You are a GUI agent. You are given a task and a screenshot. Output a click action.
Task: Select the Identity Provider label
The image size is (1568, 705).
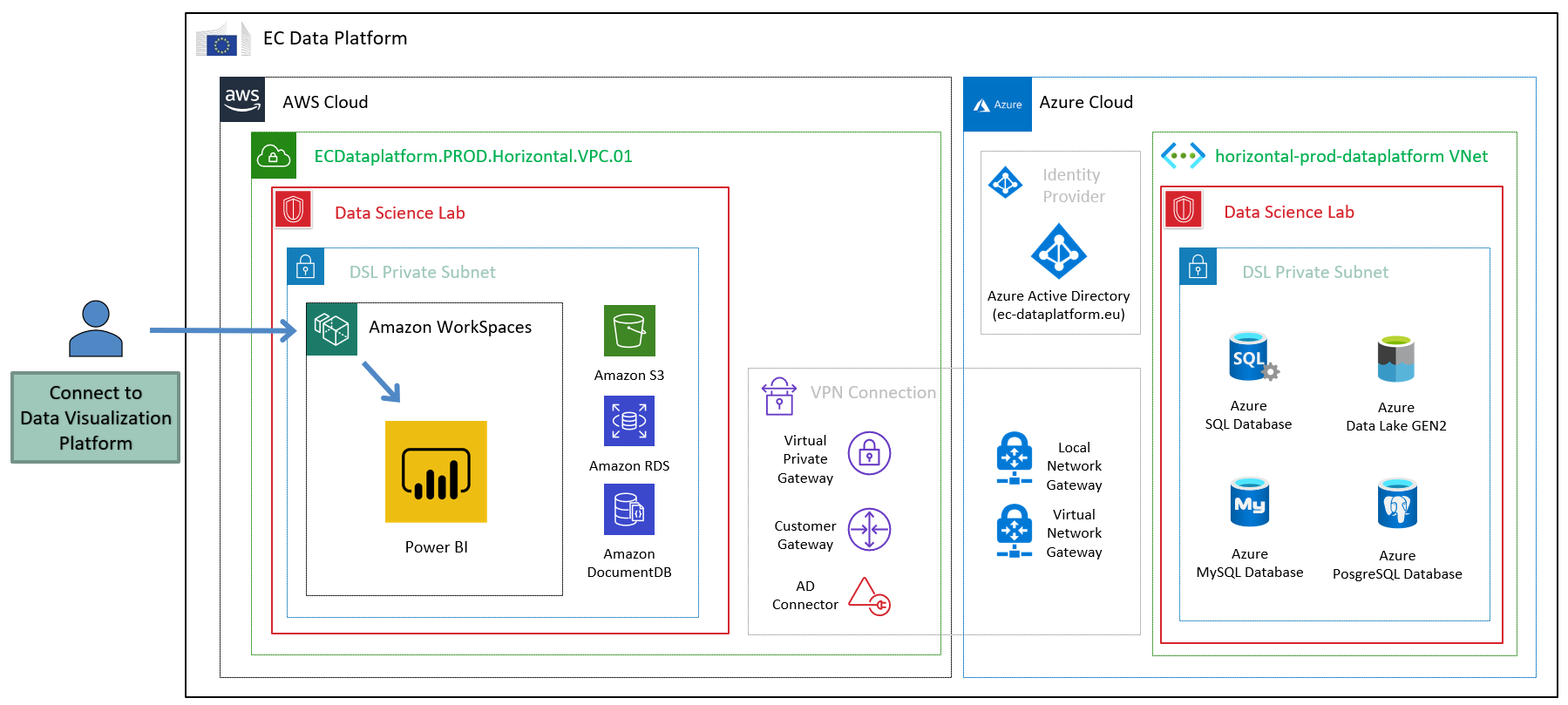1074,186
